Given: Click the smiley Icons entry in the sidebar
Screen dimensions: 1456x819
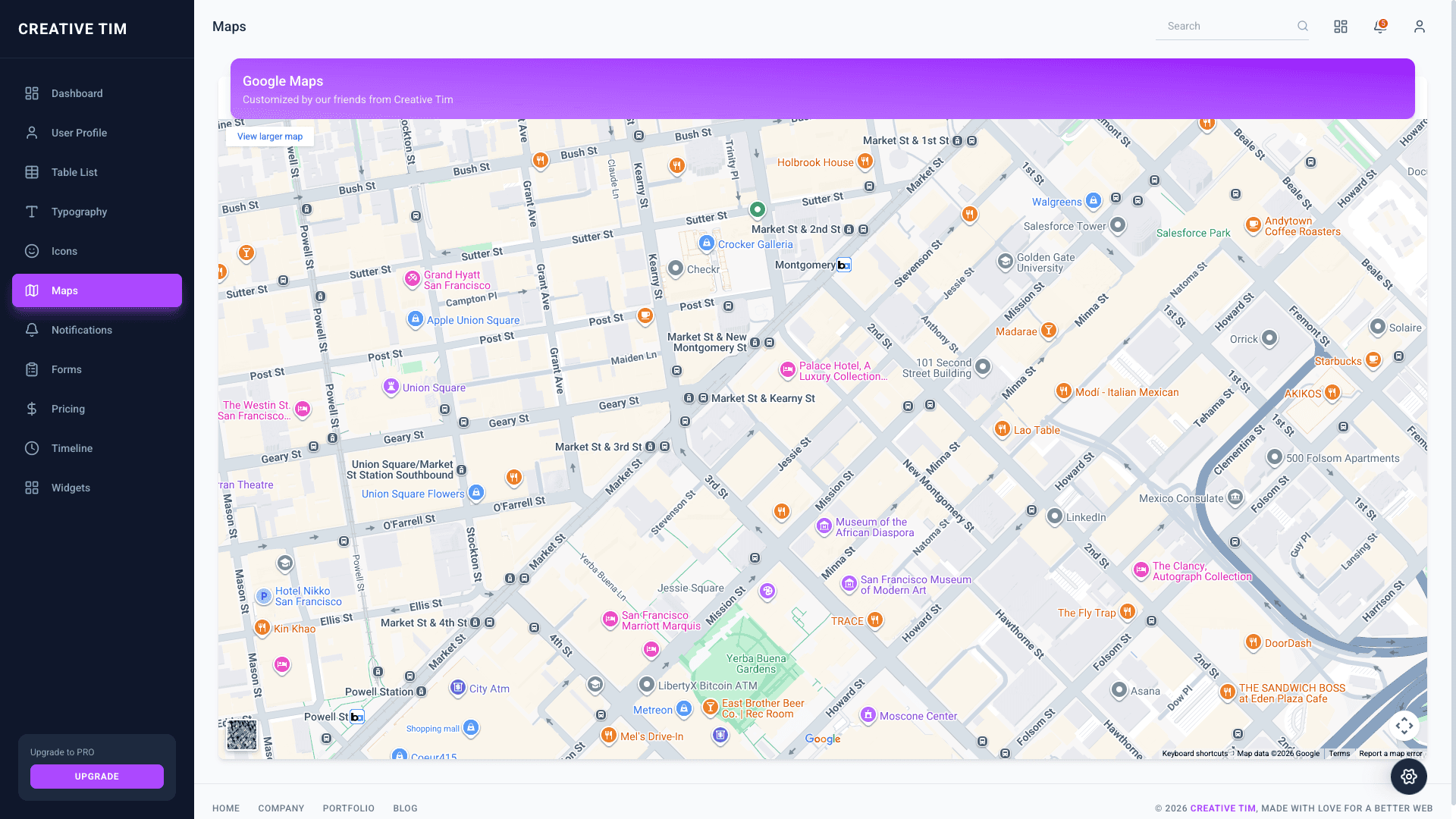Looking at the screenshot, I should click(x=31, y=250).
